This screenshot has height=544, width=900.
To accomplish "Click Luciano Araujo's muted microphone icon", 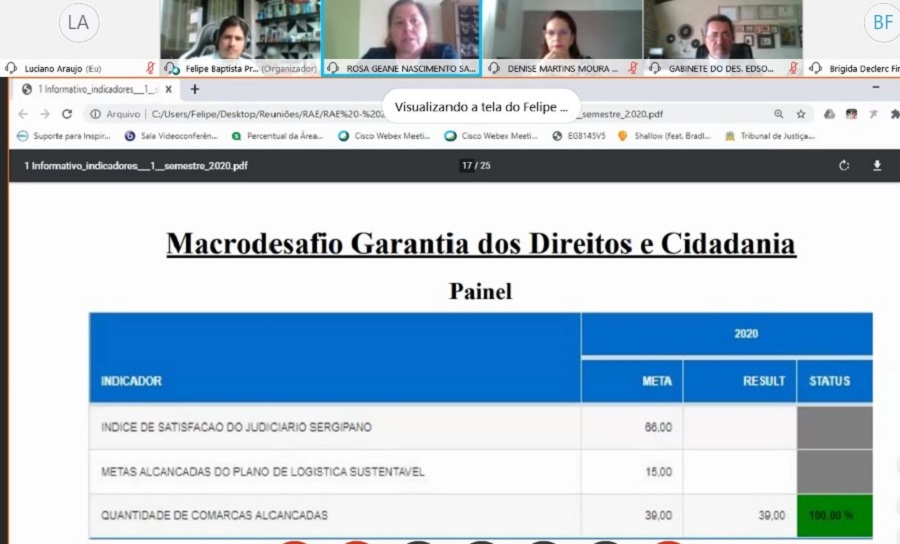I will [x=150, y=69].
